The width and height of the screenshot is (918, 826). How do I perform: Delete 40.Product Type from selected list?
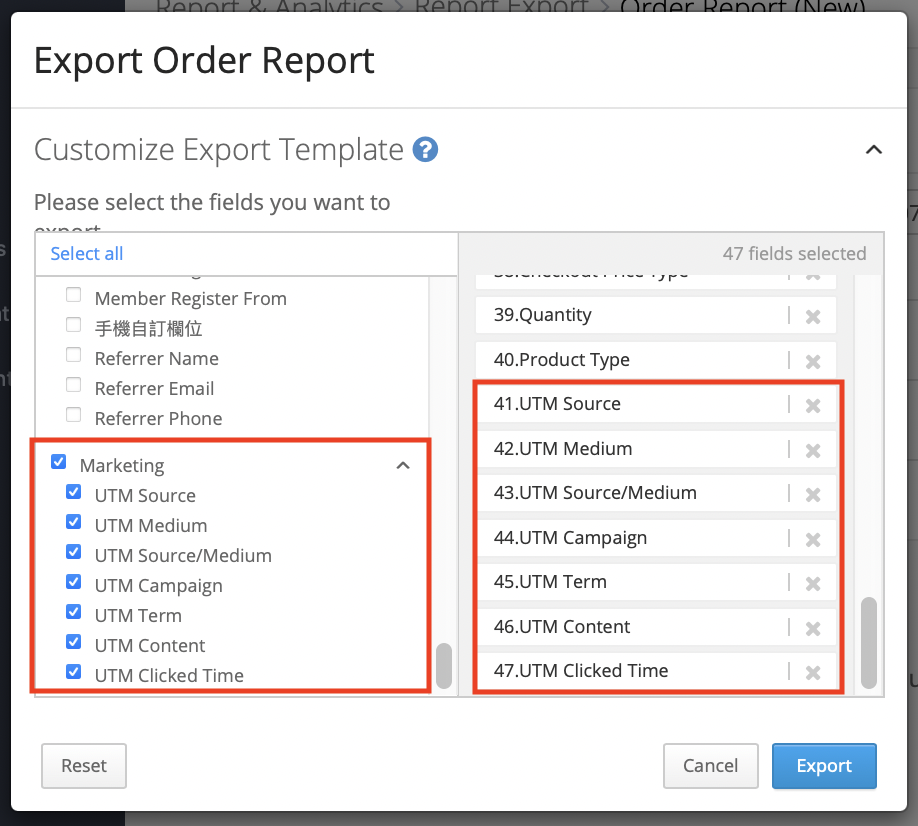tap(813, 361)
